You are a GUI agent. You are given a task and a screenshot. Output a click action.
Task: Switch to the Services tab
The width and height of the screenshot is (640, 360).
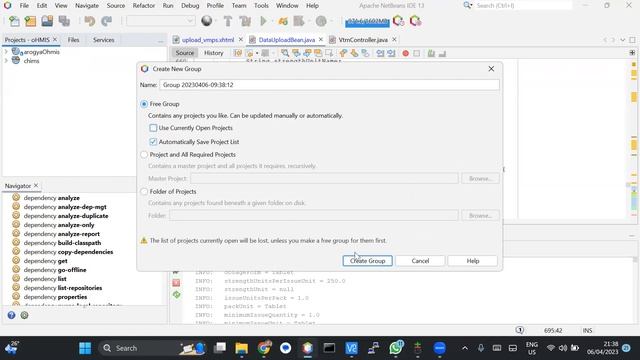tap(103, 40)
